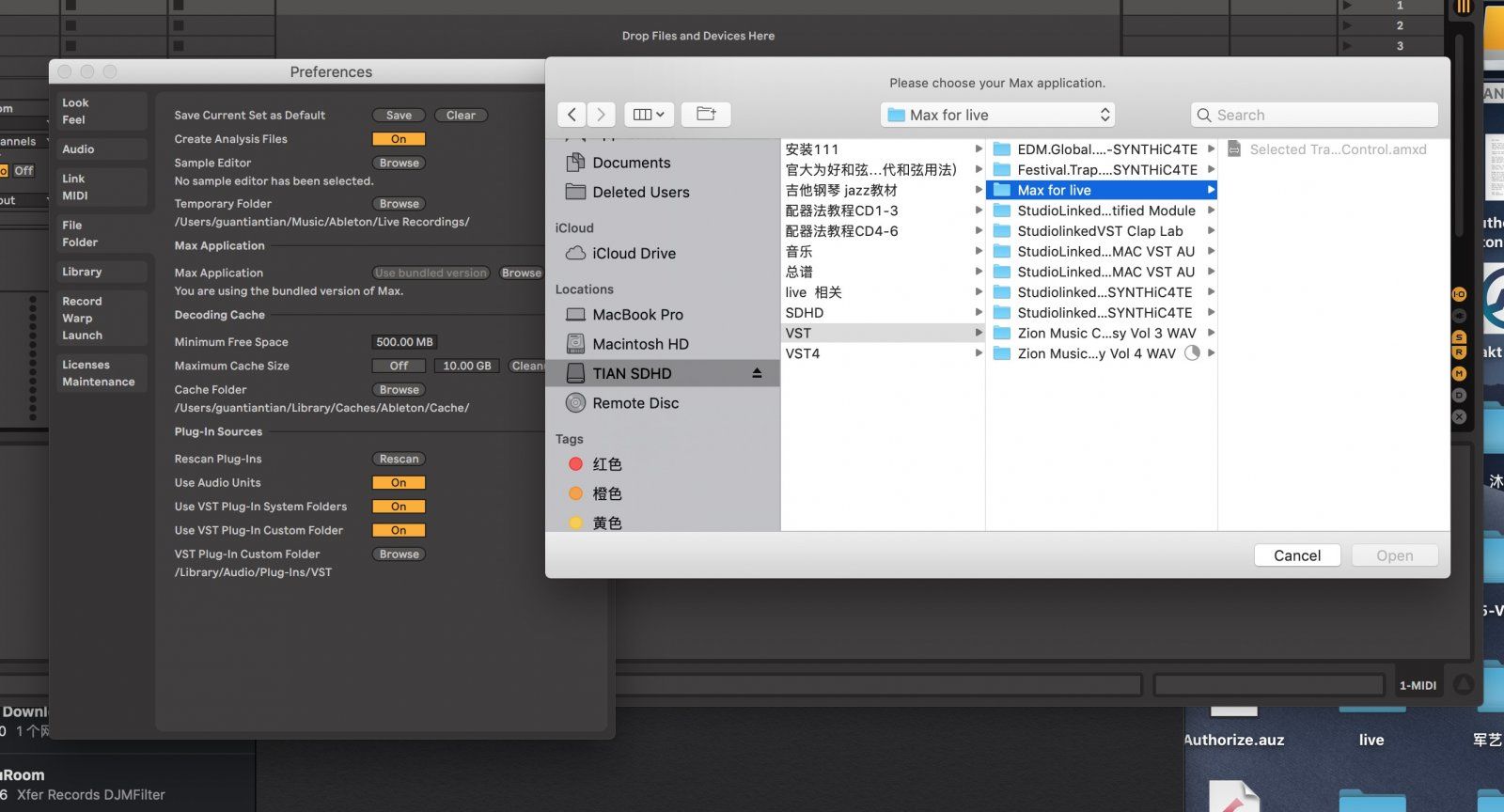Select the EDM.Global SYNTHiC4TE folder
The width and height of the screenshot is (1504, 812).
pos(1102,149)
